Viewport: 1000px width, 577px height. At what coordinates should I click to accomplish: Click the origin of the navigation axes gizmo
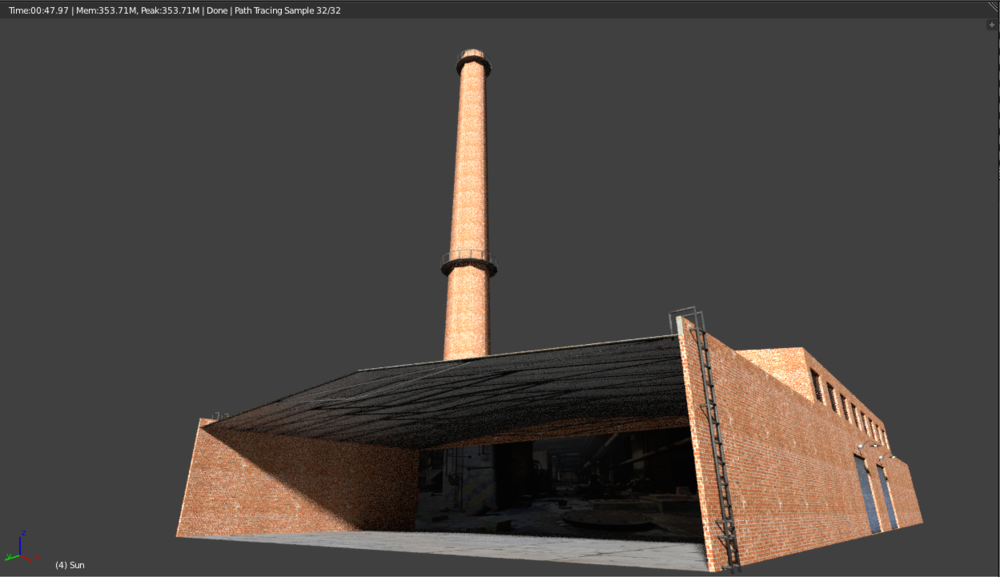pyautogui.click(x=20, y=555)
